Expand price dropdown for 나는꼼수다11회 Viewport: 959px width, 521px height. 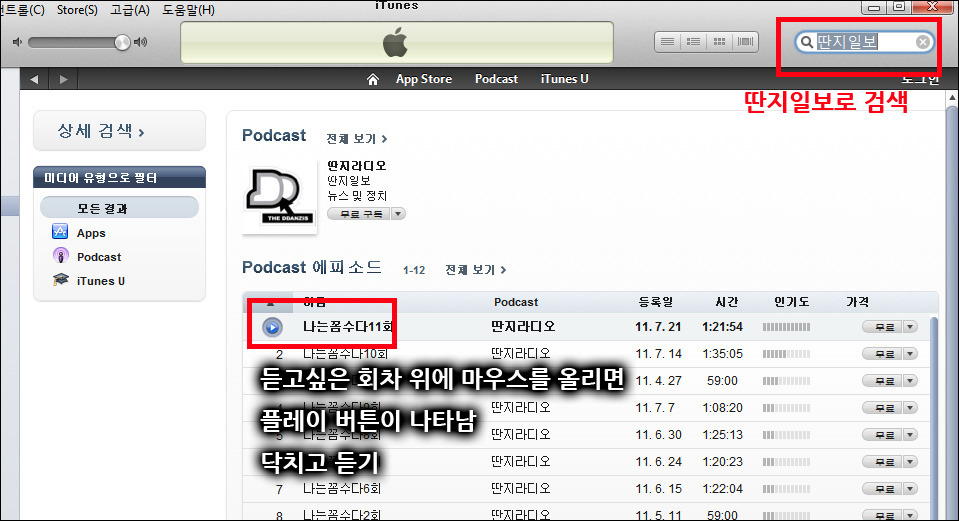[910, 327]
